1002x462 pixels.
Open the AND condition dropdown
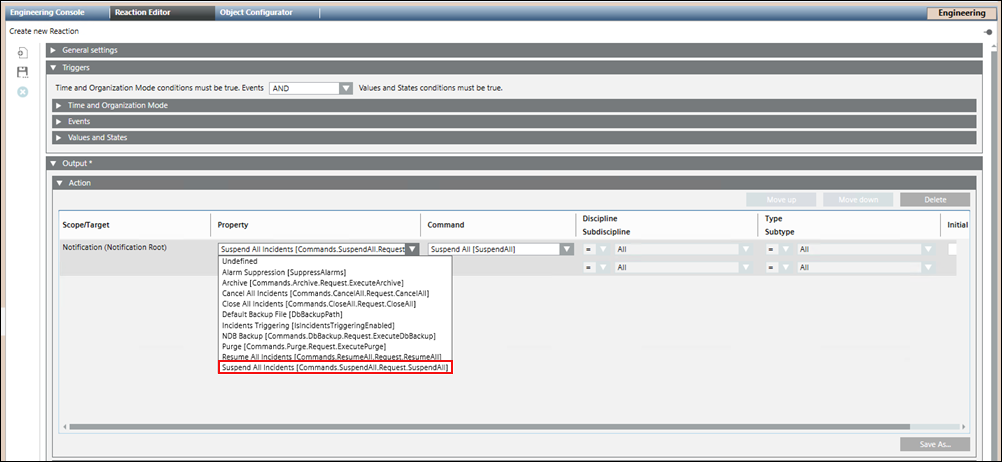pyautogui.click(x=346, y=88)
